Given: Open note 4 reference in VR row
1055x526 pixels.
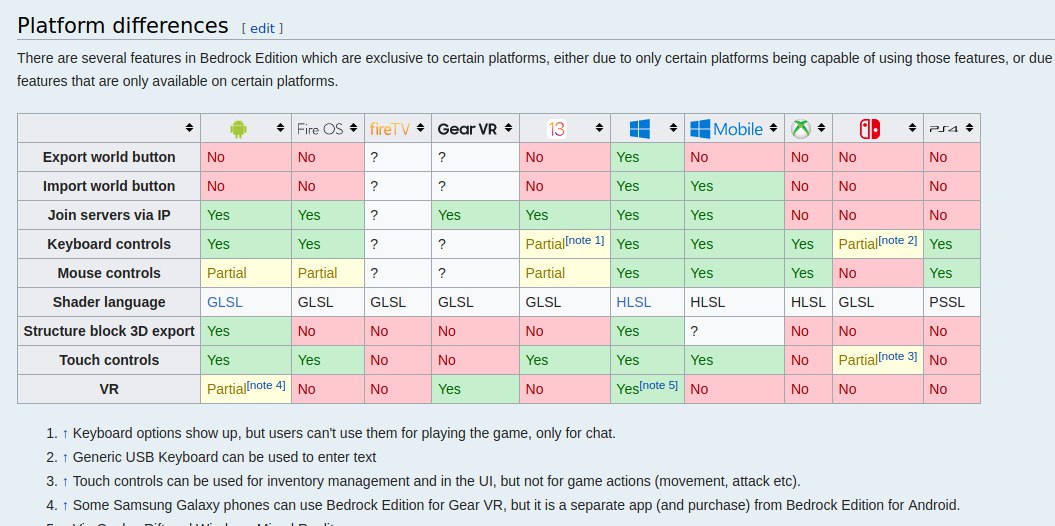Looking at the screenshot, I should [266, 385].
